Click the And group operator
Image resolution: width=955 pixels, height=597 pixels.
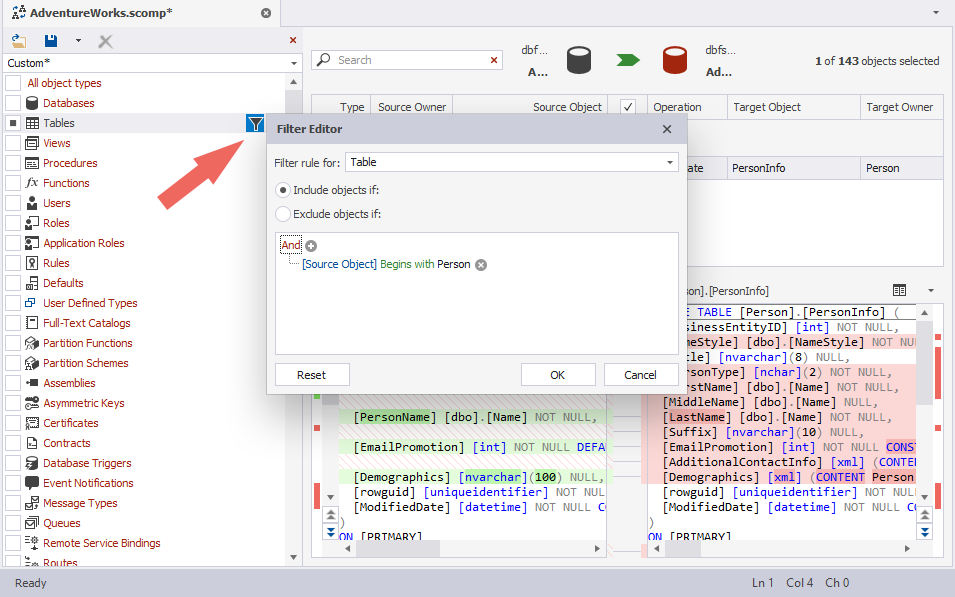tap(291, 245)
